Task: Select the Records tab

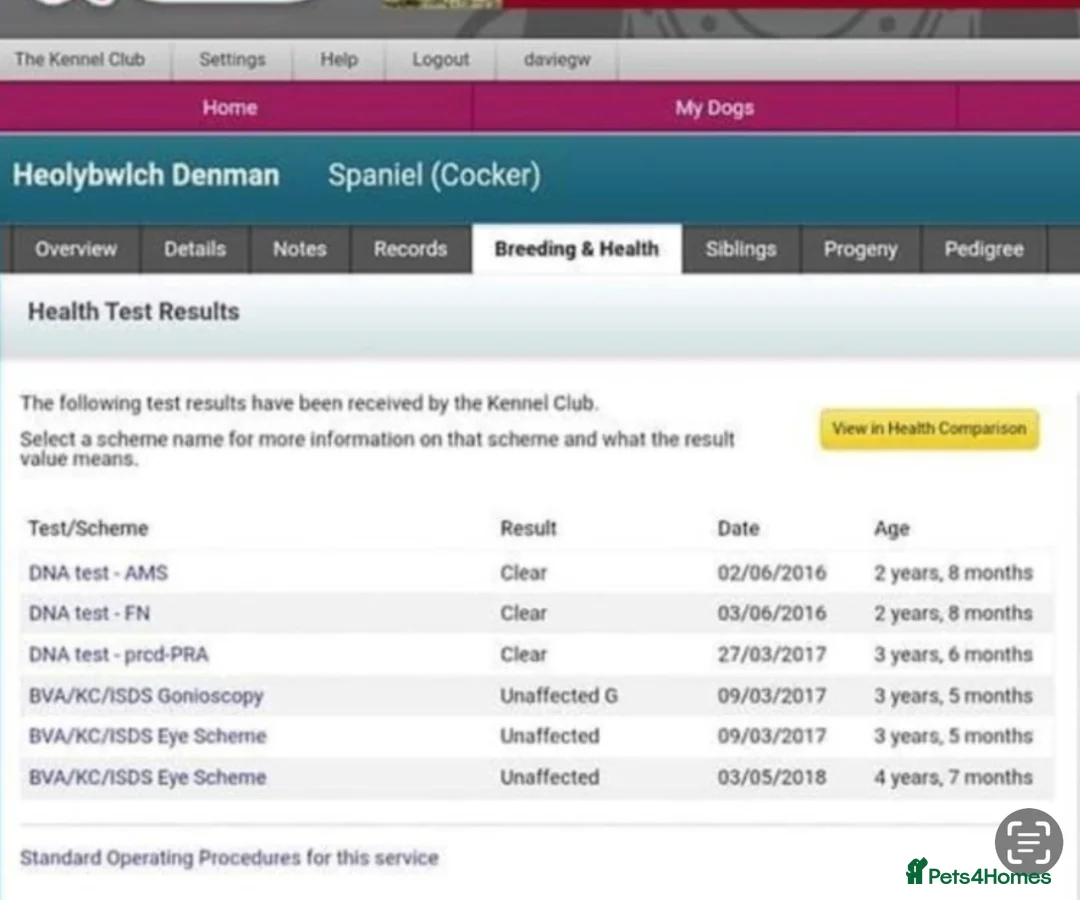Action: [410, 249]
